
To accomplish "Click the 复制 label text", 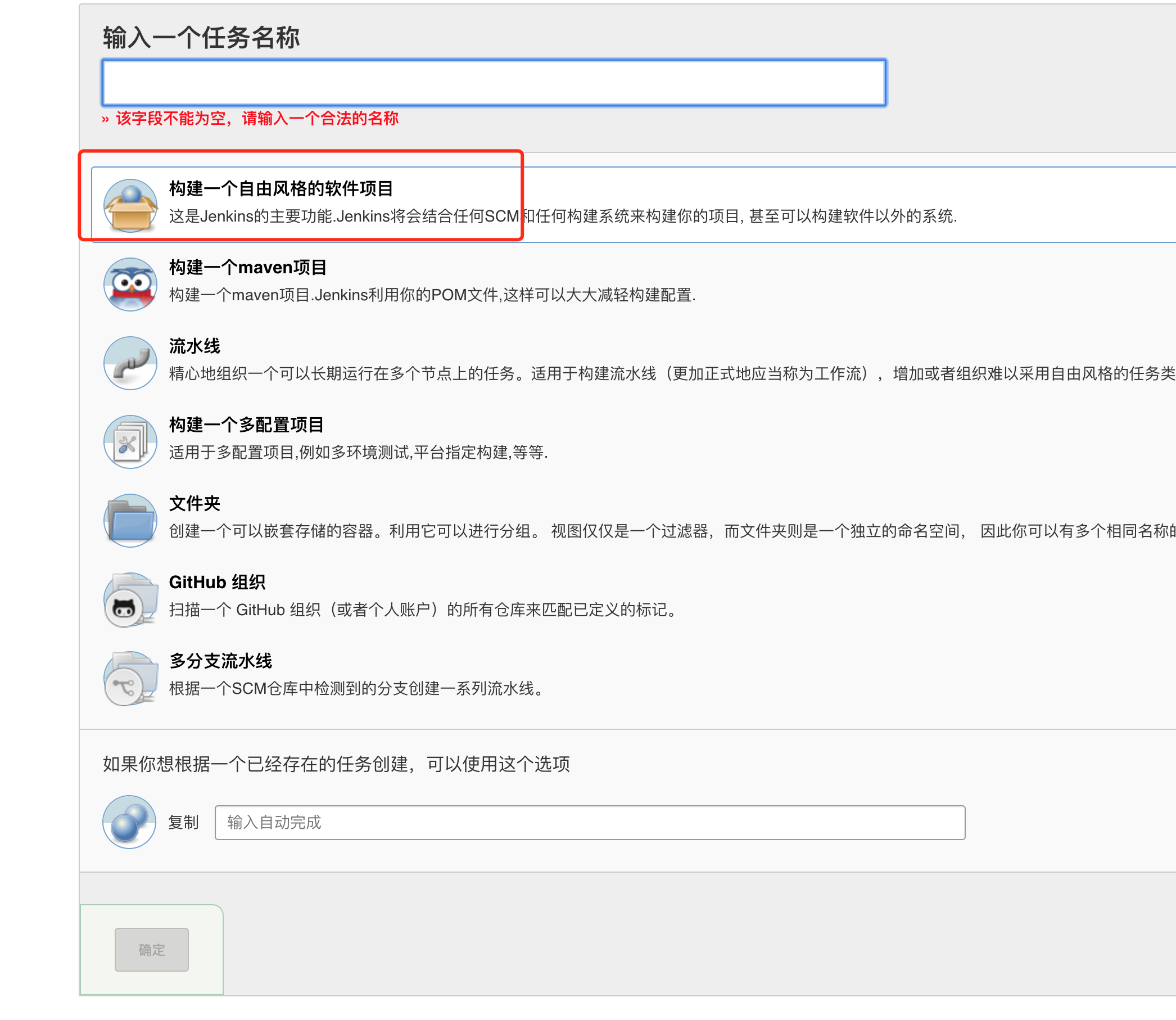I will pos(183,823).
